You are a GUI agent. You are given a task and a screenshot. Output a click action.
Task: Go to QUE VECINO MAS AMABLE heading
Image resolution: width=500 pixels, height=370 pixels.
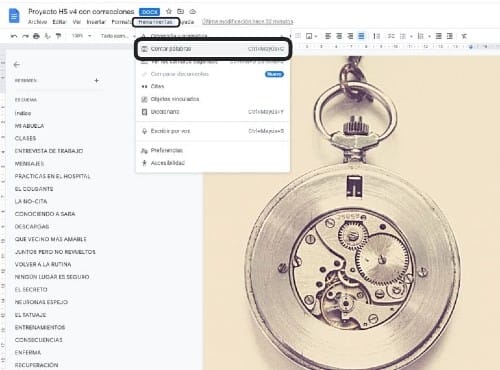click(51, 239)
